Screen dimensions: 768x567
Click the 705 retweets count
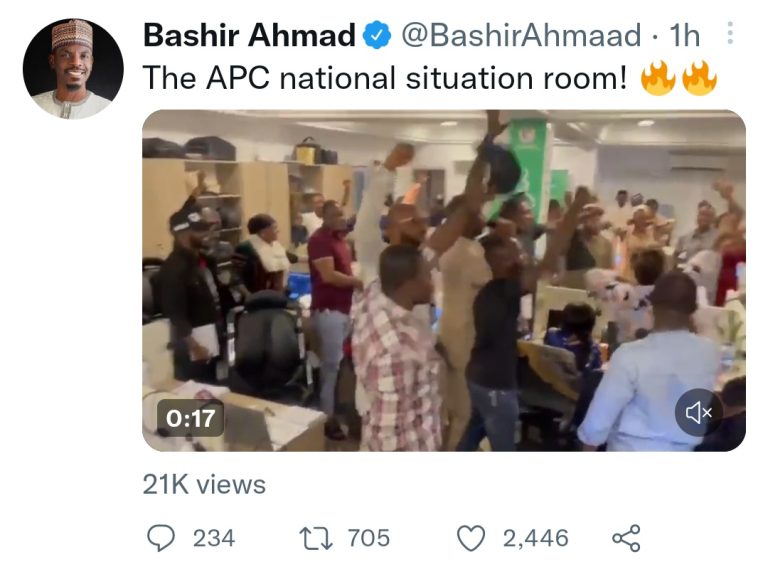[368, 538]
